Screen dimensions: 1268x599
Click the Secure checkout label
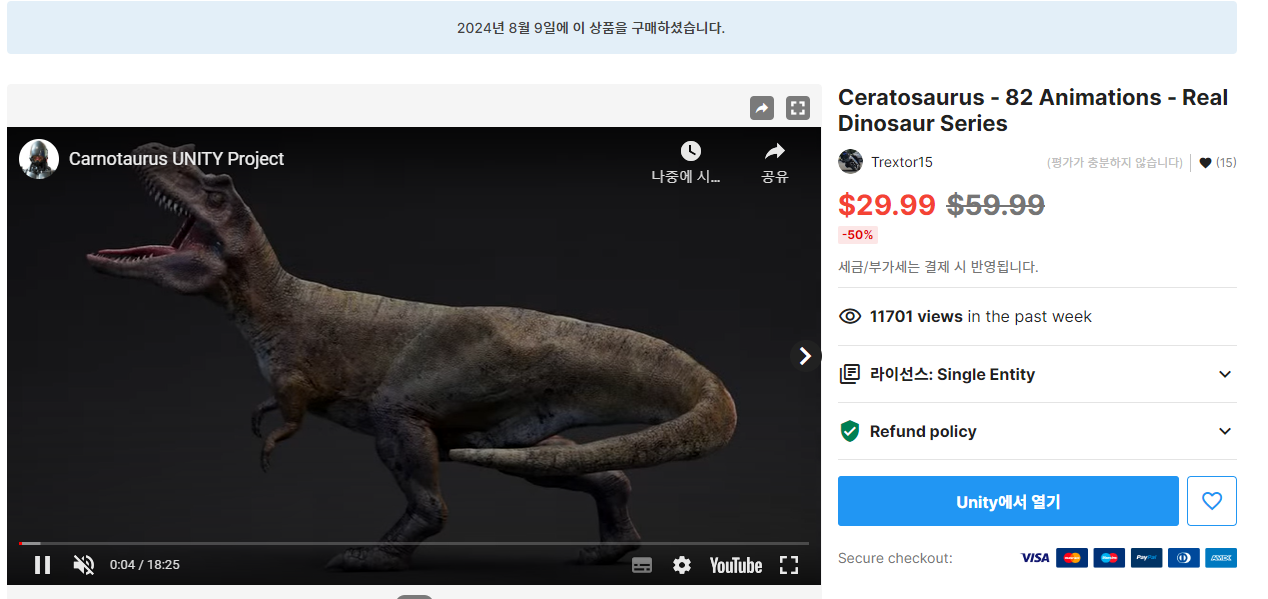895,558
